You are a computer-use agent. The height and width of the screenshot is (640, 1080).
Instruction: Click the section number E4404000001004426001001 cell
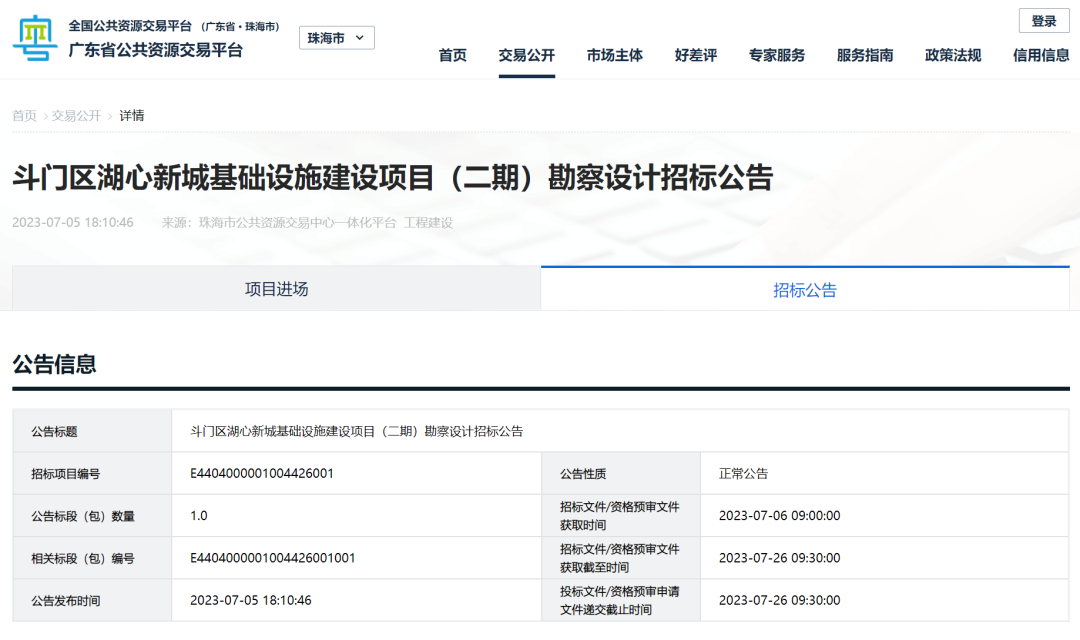click(x=272, y=558)
